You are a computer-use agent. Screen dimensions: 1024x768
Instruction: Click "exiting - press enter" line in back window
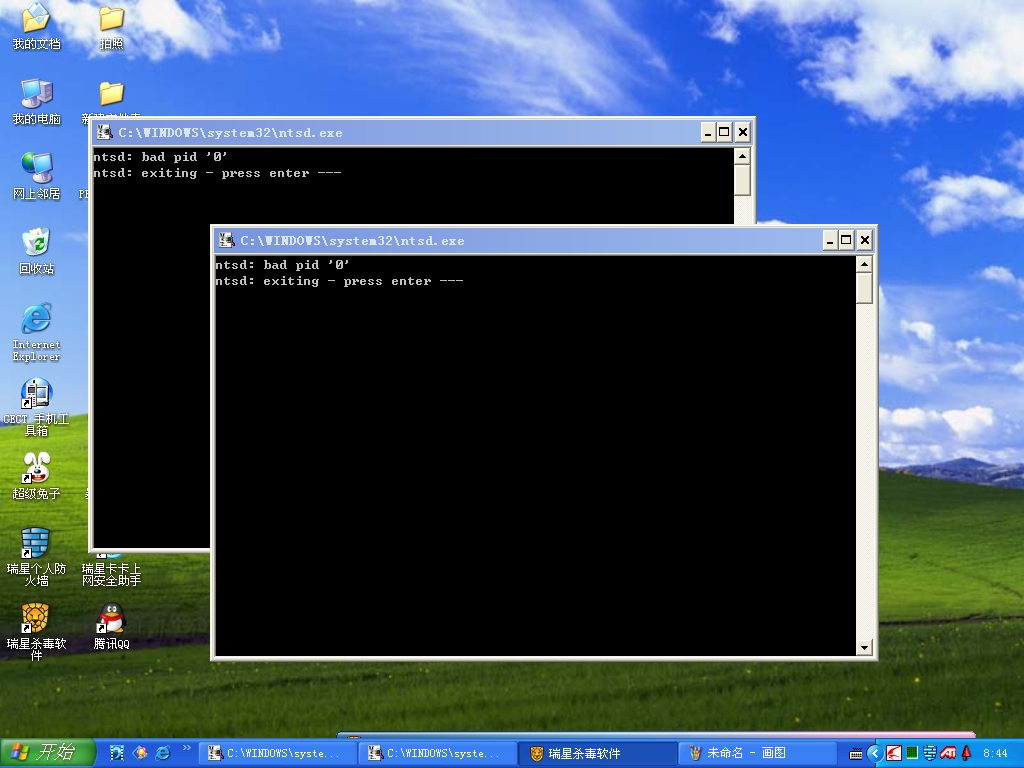coord(217,173)
